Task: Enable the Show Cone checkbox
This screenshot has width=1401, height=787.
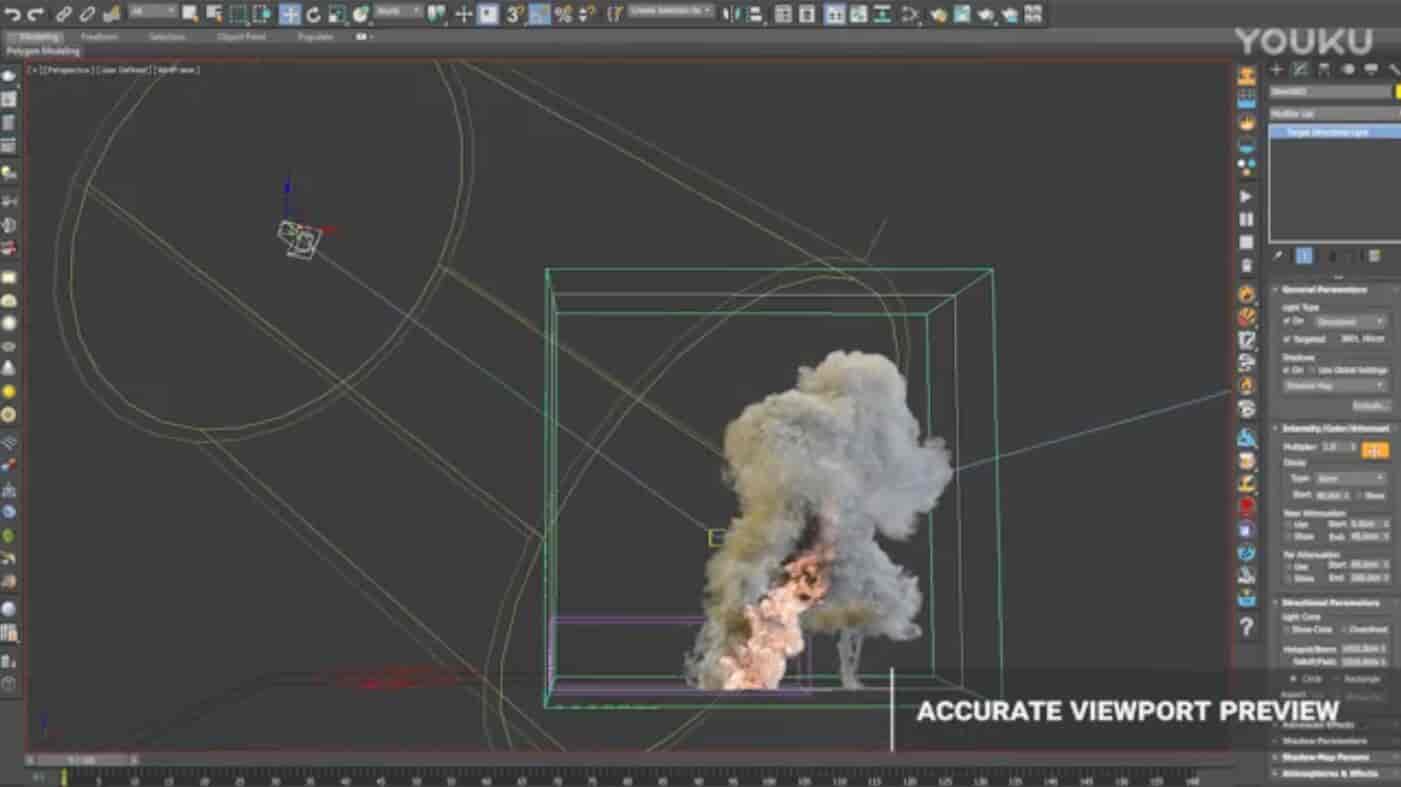Action: (x=1287, y=630)
